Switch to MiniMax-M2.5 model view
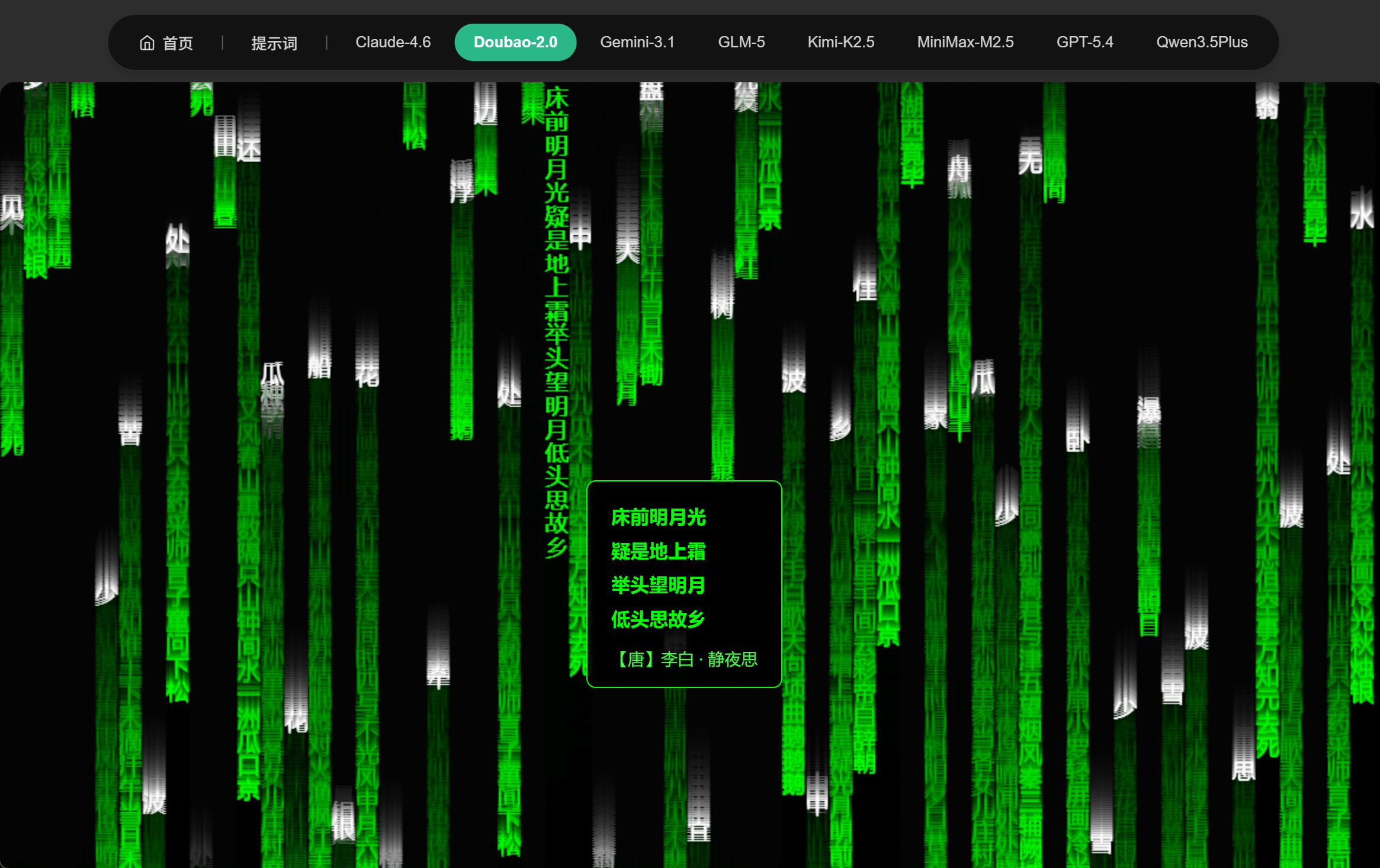 pyautogui.click(x=965, y=43)
